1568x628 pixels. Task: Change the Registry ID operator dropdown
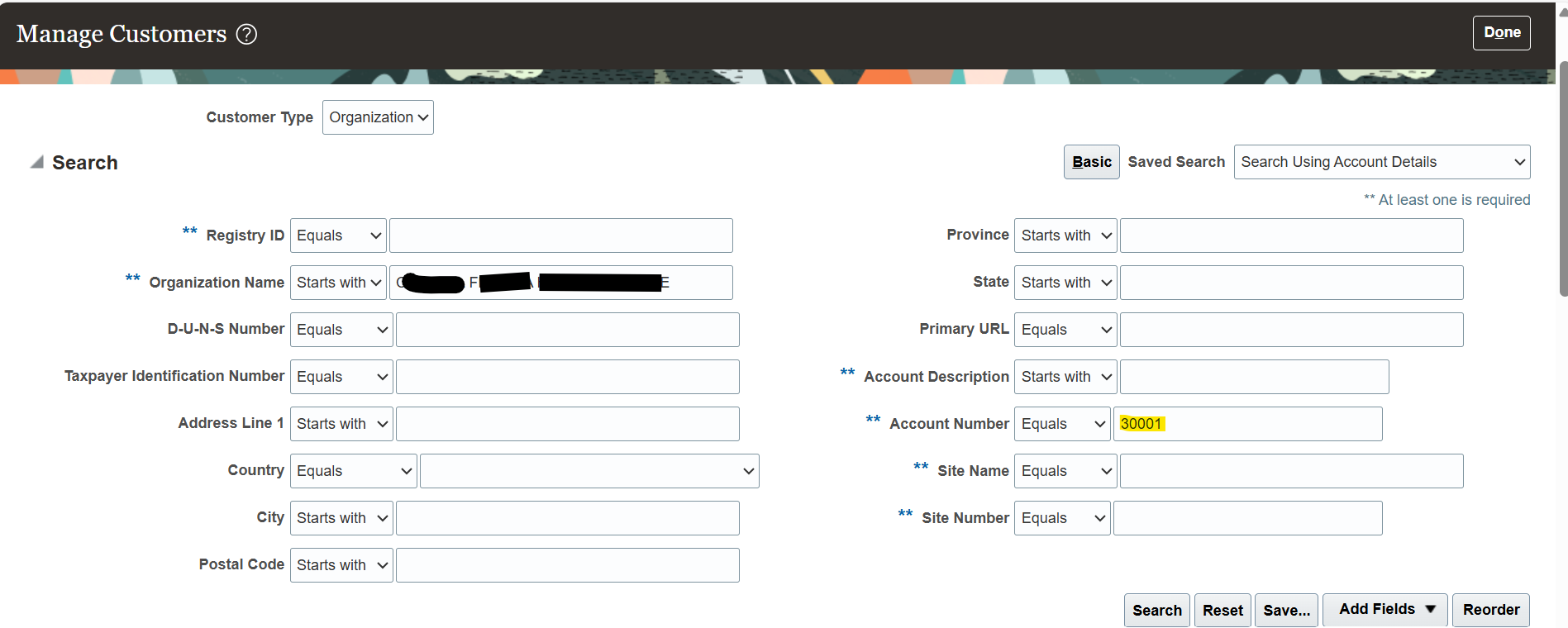coord(338,235)
